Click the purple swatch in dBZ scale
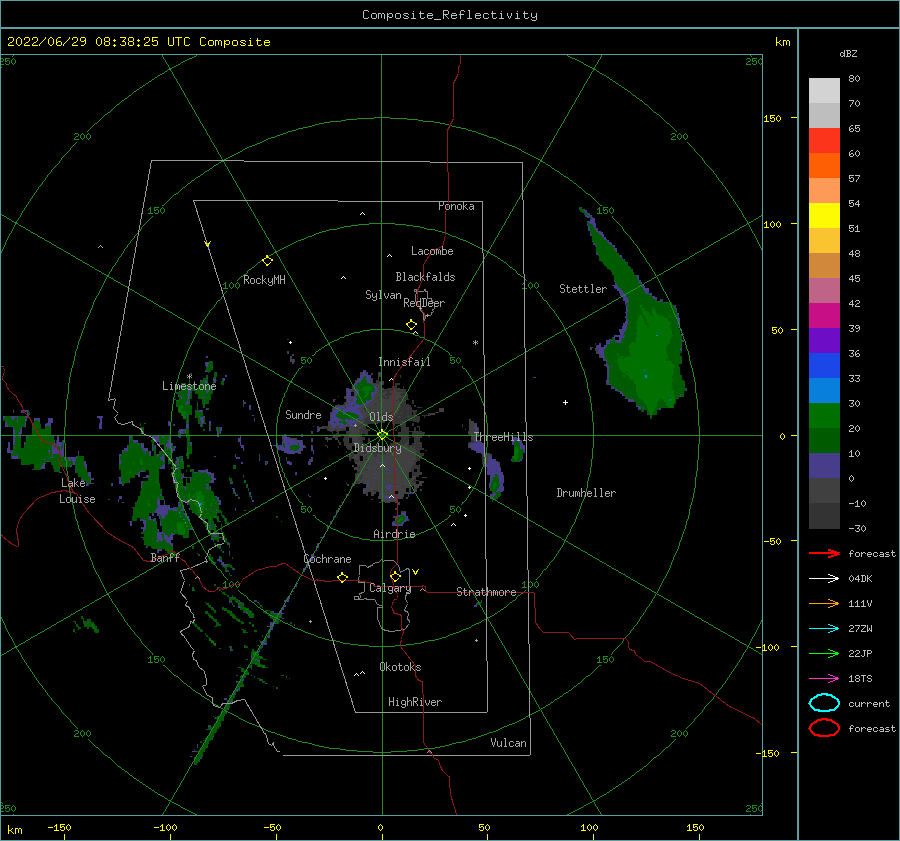The image size is (900, 841). pos(824,341)
